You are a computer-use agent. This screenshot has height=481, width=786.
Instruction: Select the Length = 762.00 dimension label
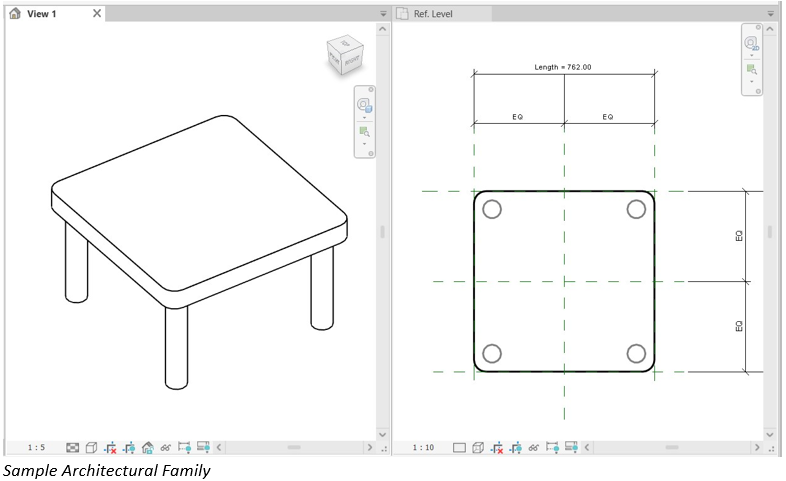coord(563,67)
